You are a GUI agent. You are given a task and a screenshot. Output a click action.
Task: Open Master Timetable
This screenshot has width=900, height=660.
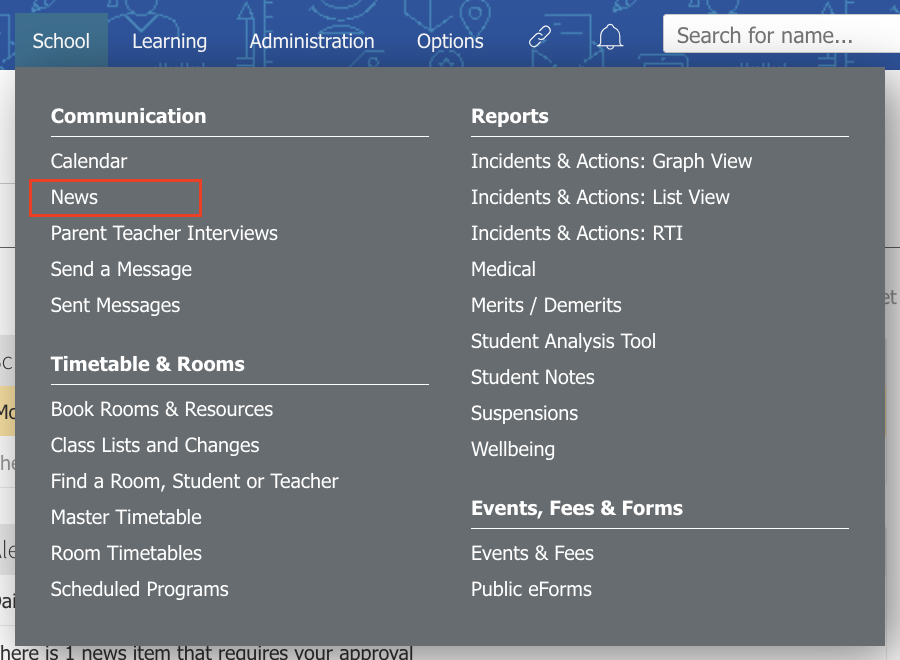tap(126, 517)
